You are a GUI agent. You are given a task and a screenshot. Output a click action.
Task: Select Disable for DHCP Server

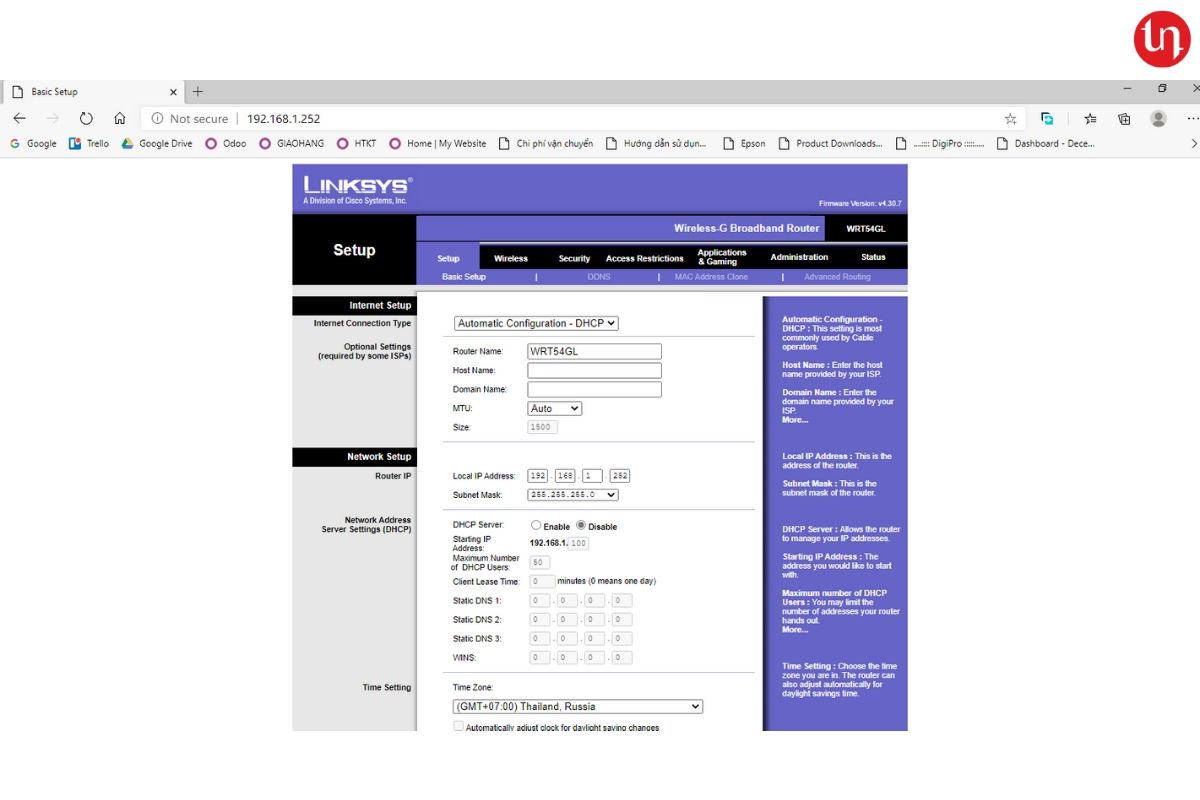click(581, 525)
